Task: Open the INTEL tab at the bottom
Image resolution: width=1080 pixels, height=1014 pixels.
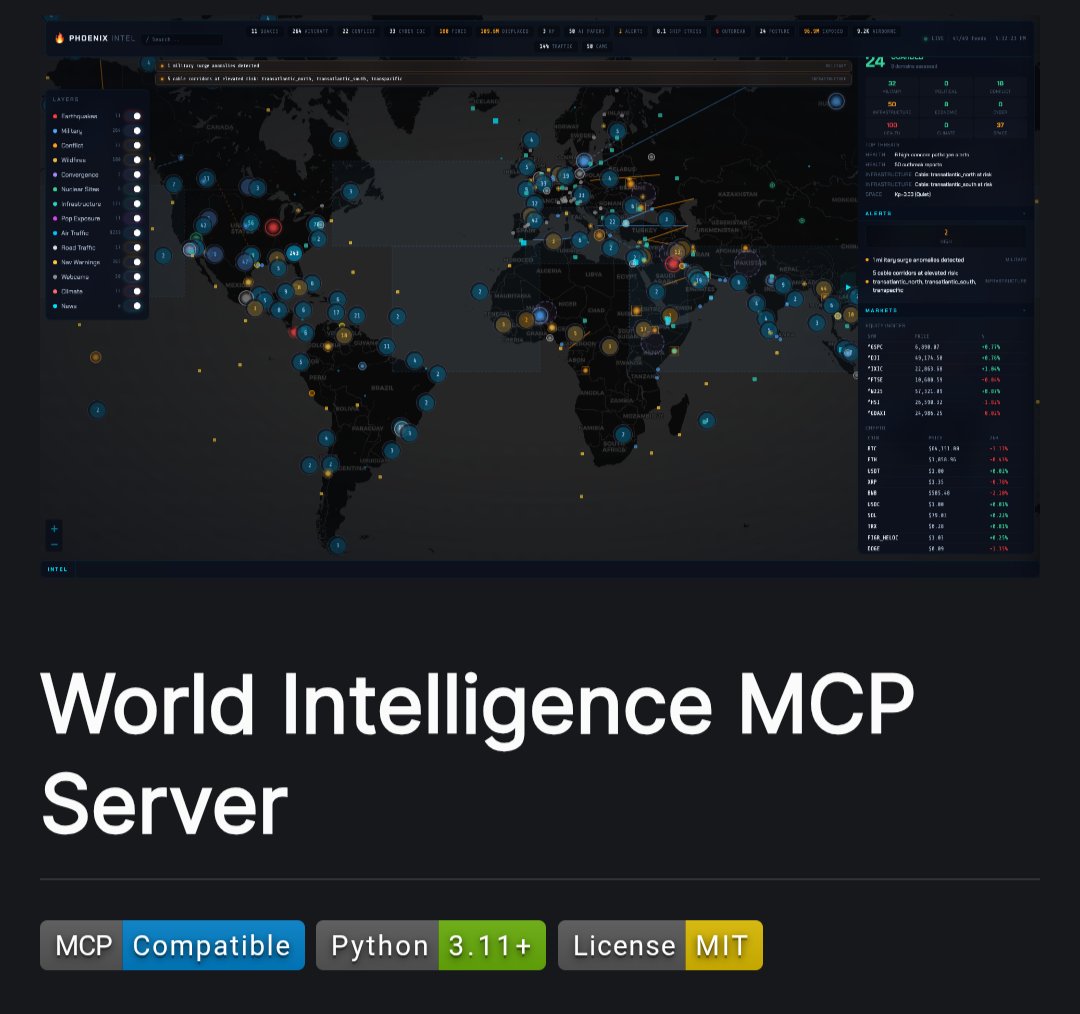Action: coord(58,569)
